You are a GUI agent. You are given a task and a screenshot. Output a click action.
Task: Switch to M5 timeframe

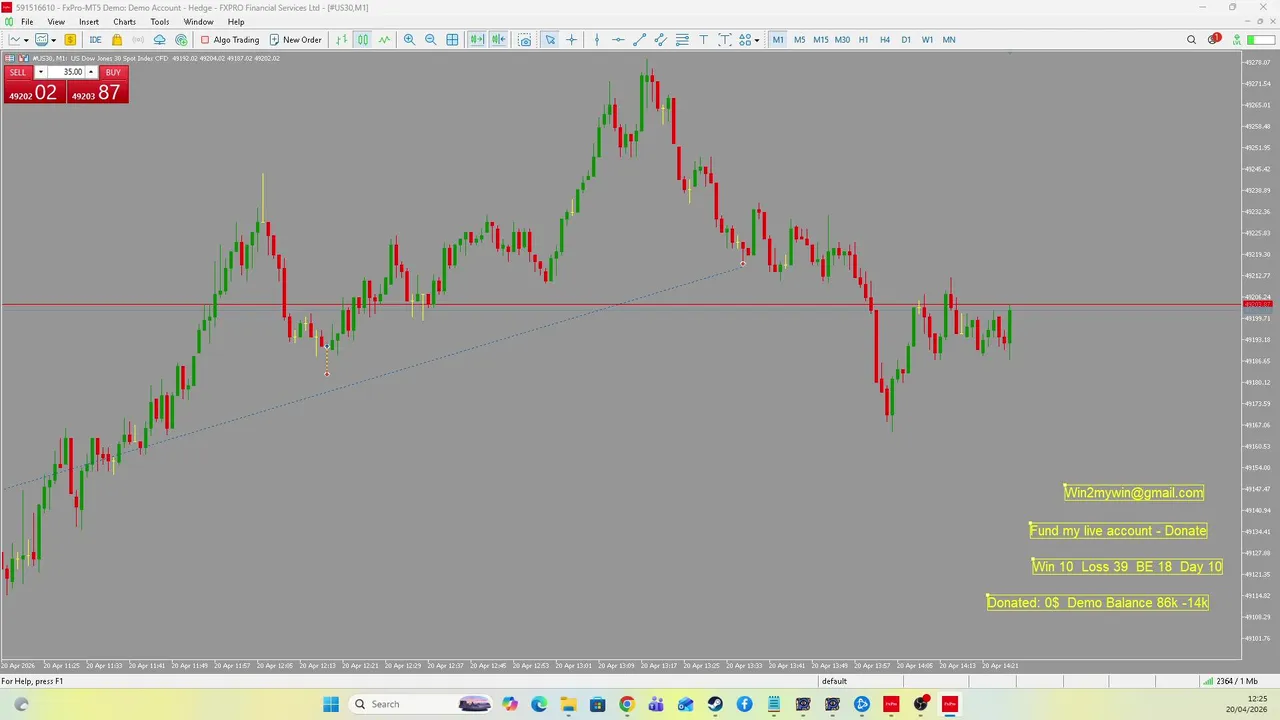pyautogui.click(x=799, y=40)
